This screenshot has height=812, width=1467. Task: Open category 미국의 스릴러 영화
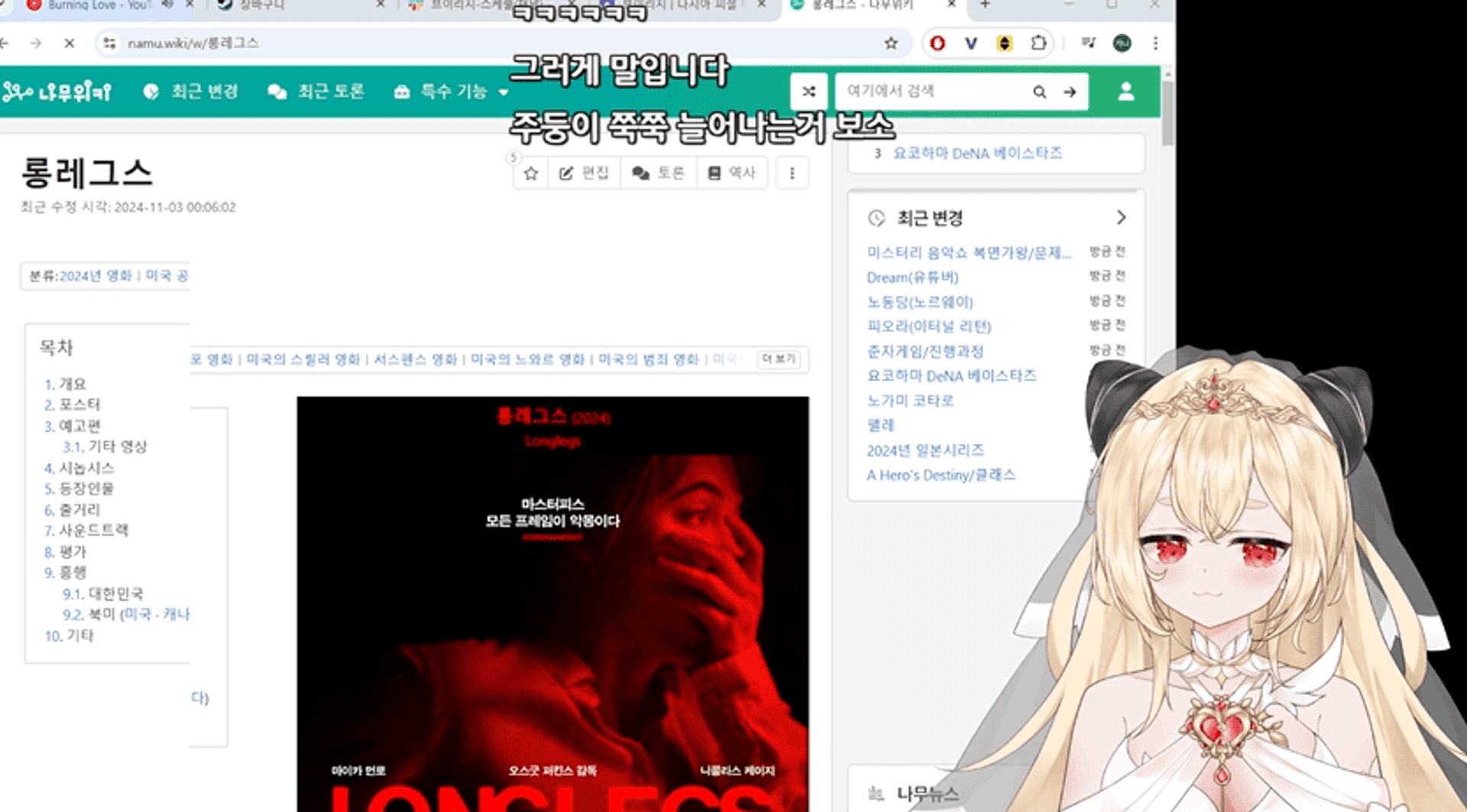303,359
